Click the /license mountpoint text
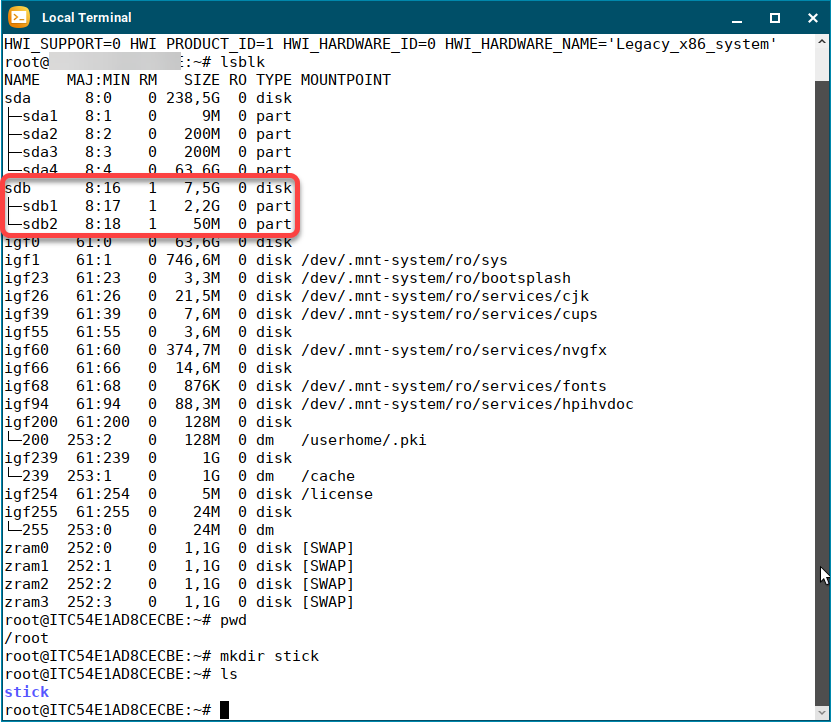 click(336, 494)
